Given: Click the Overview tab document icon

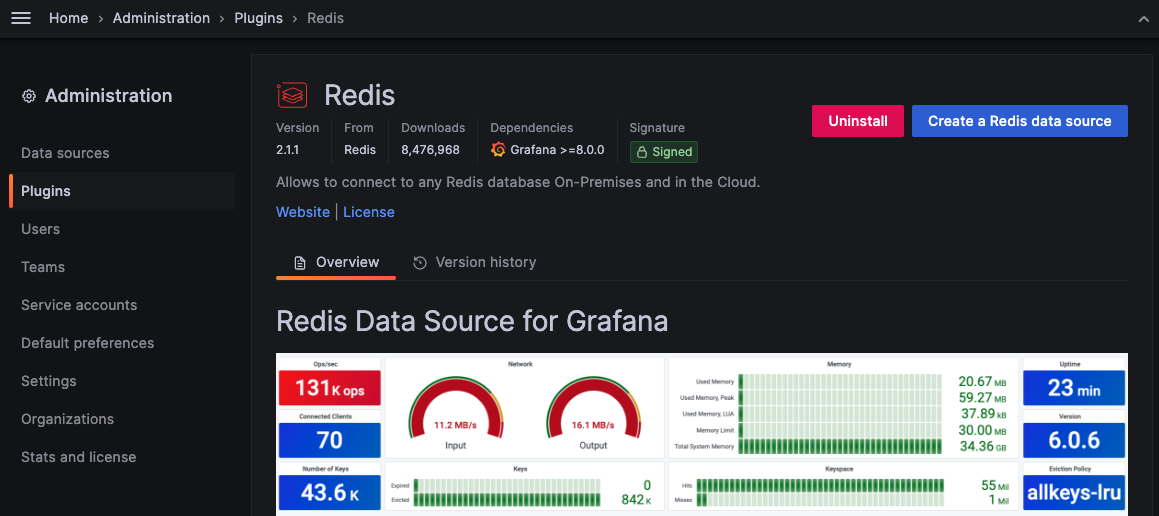Looking at the screenshot, I should coord(299,262).
